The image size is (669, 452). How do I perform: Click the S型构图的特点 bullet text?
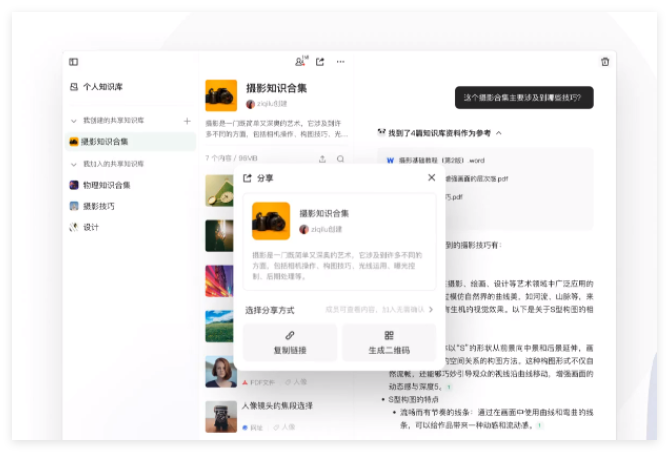coord(413,400)
